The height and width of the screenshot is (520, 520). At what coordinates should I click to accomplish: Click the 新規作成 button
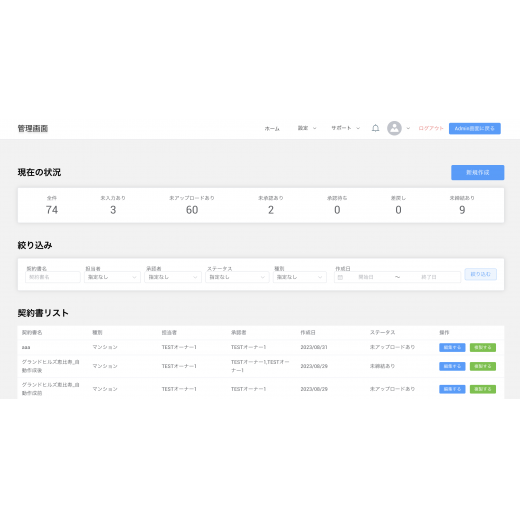(478, 173)
